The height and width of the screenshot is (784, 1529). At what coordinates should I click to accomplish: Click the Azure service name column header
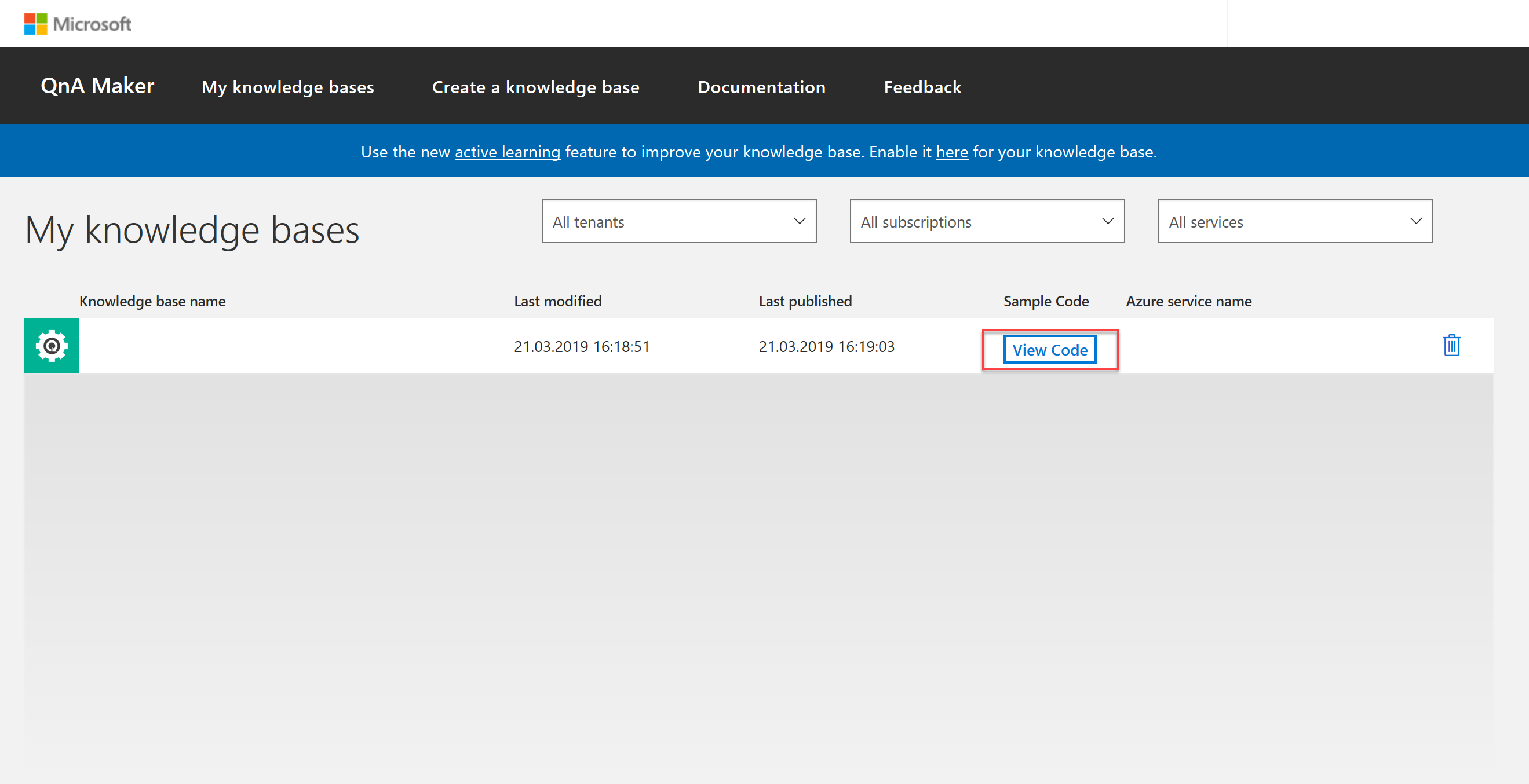pos(1188,301)
